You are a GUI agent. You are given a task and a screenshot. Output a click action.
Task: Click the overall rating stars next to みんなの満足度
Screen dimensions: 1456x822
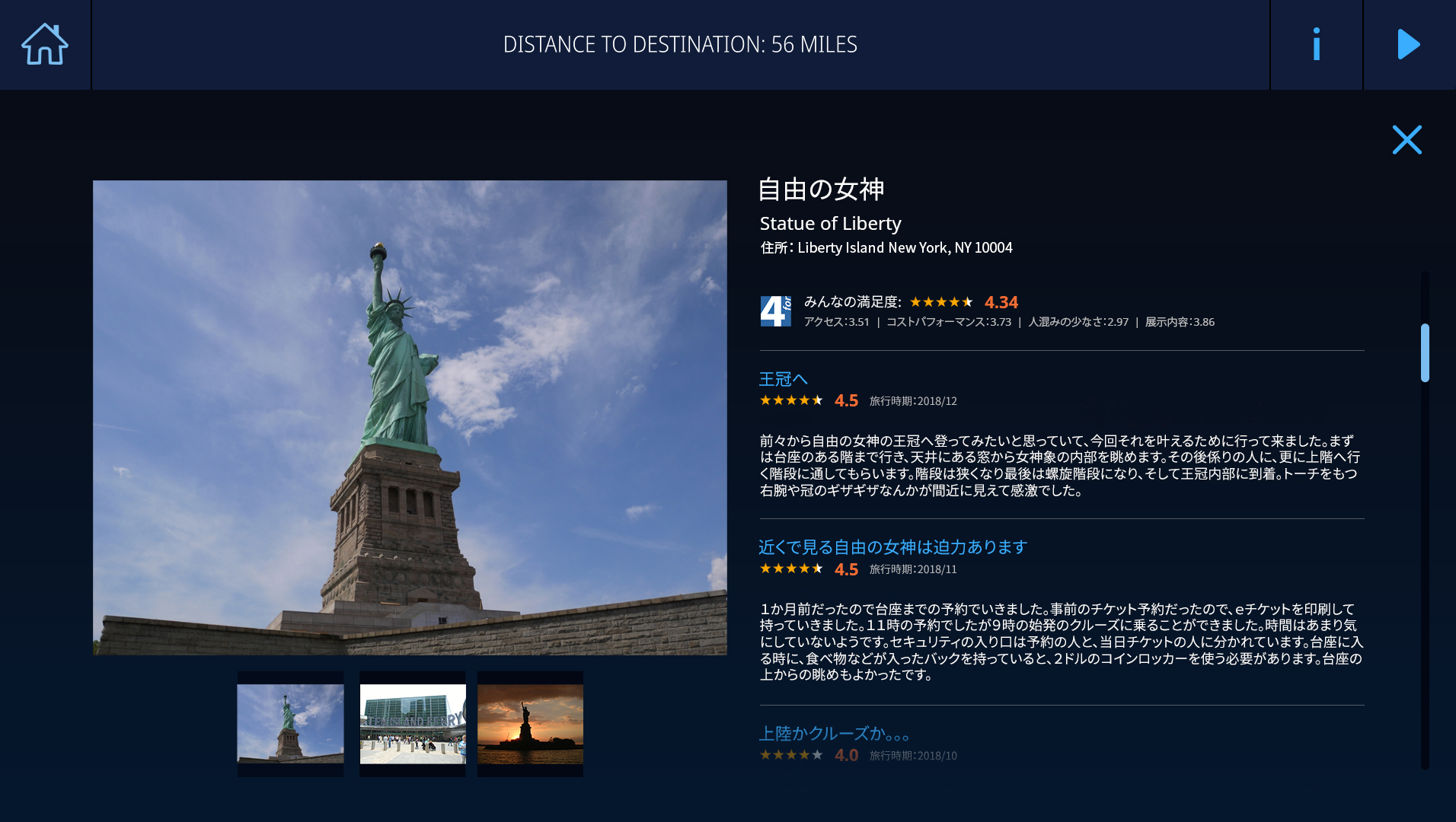941,302
